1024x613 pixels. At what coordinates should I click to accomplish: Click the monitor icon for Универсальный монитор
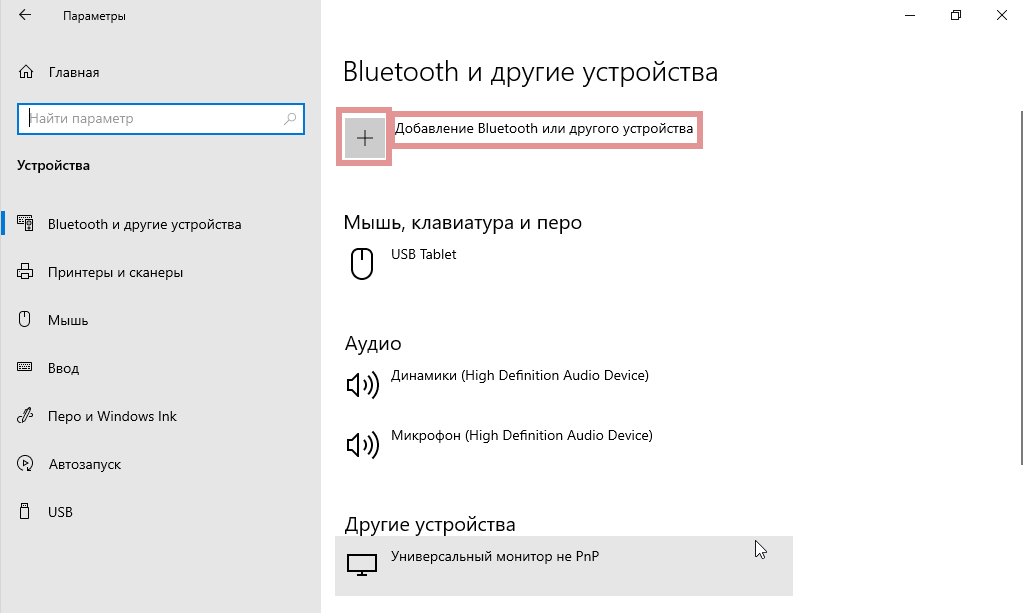[361, 565]
